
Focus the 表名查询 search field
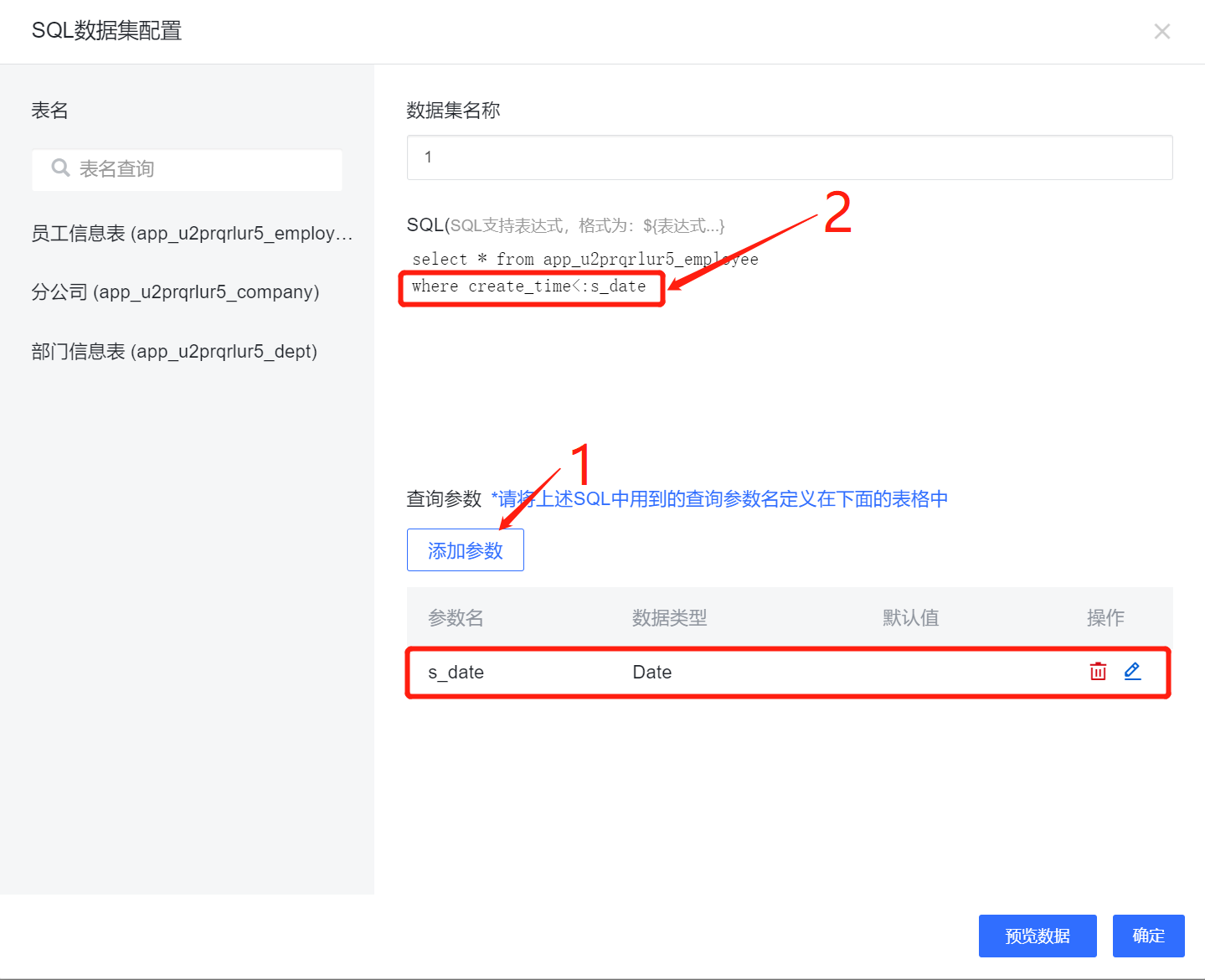point(187,169)
